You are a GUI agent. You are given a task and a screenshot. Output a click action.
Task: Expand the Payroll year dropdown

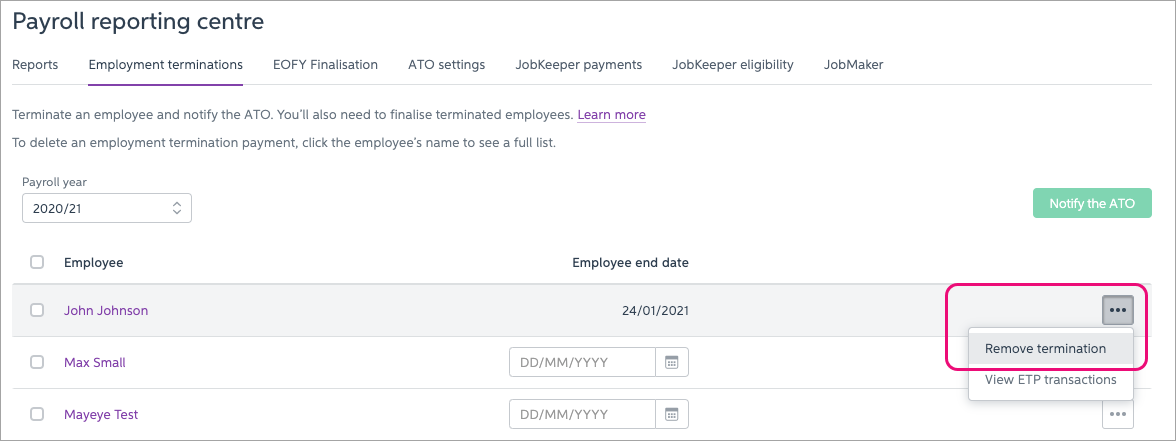click(107, 208)
